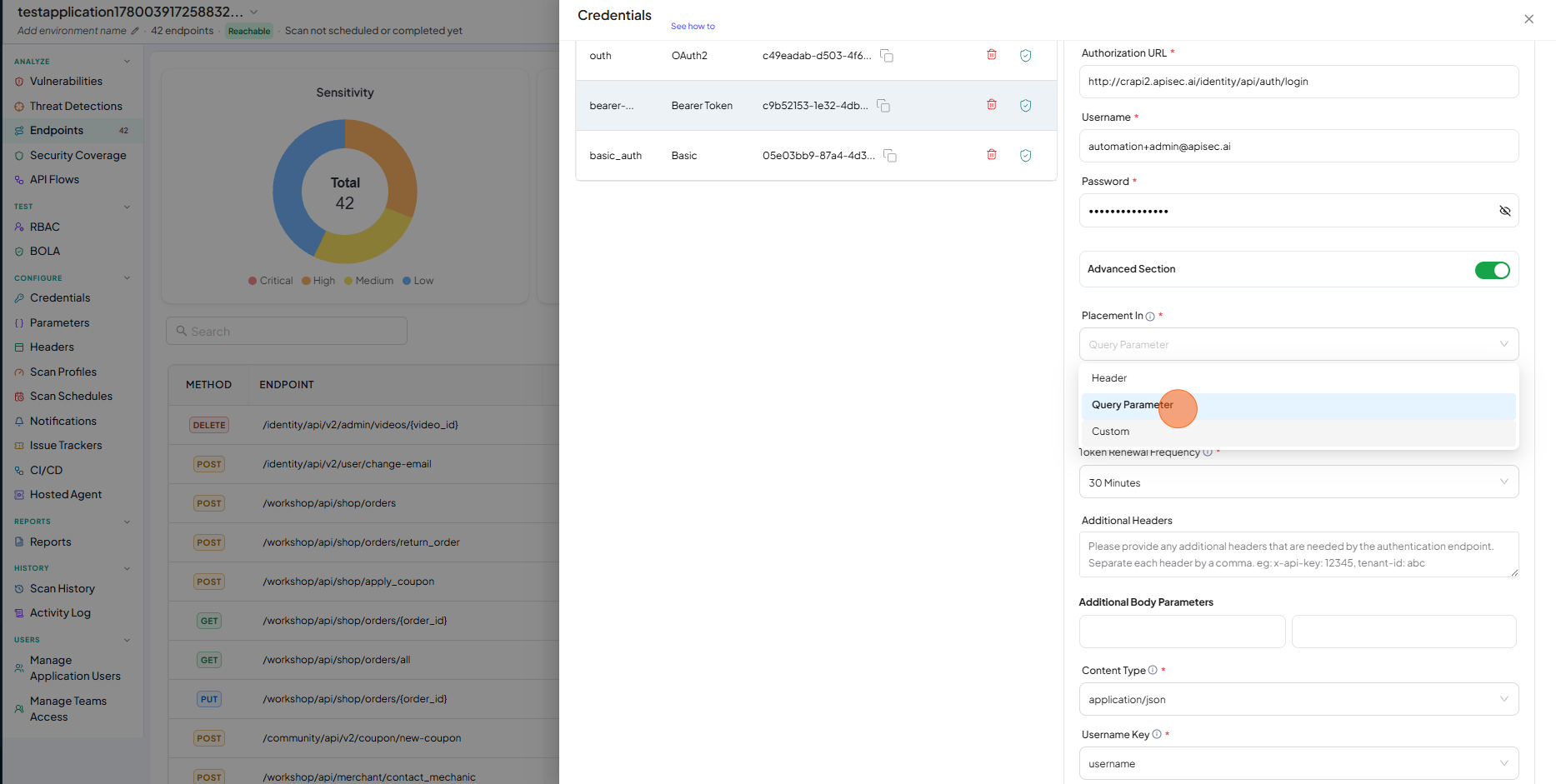Collapse the USERS sidebar section
The width and height of the screenshot is (1556, 784).
pos(127,640)
